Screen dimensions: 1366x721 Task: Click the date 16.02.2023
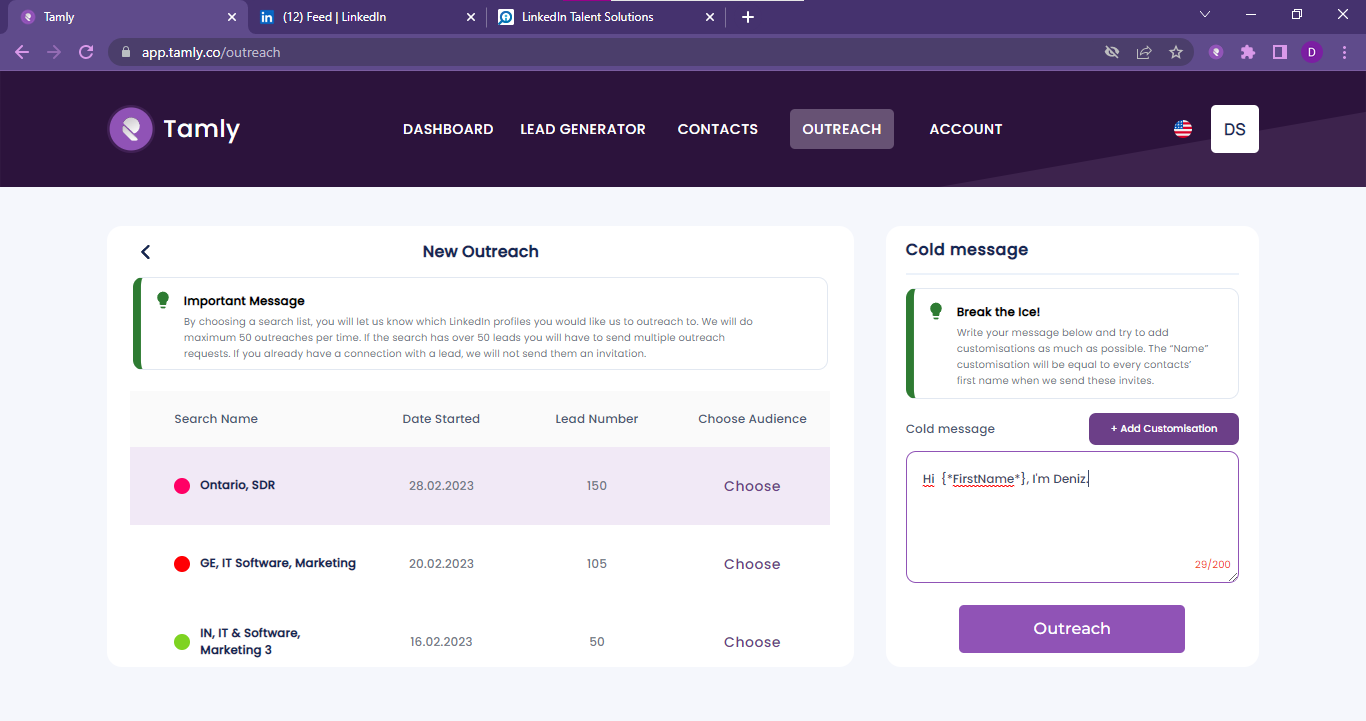441,642
